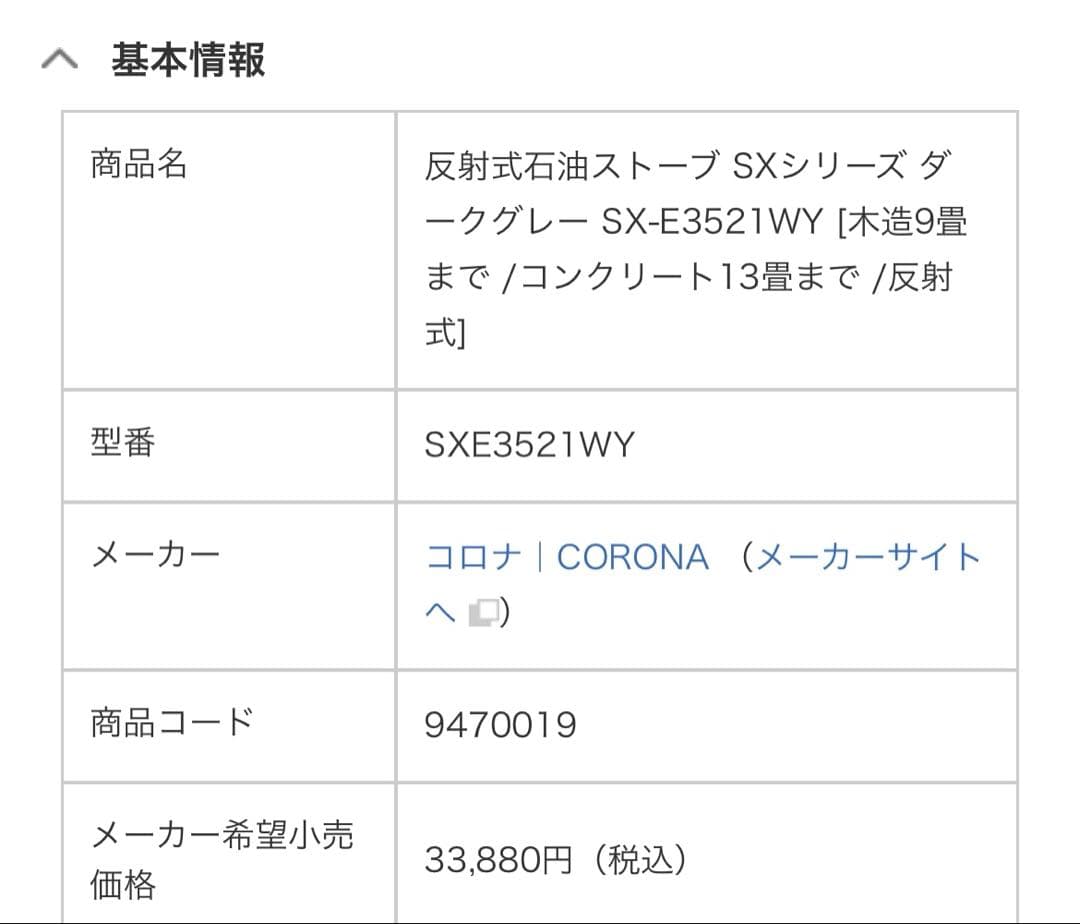Click the product code 9470019
The height and width of the screenshot is (924, 1080).
pos(500,725)
